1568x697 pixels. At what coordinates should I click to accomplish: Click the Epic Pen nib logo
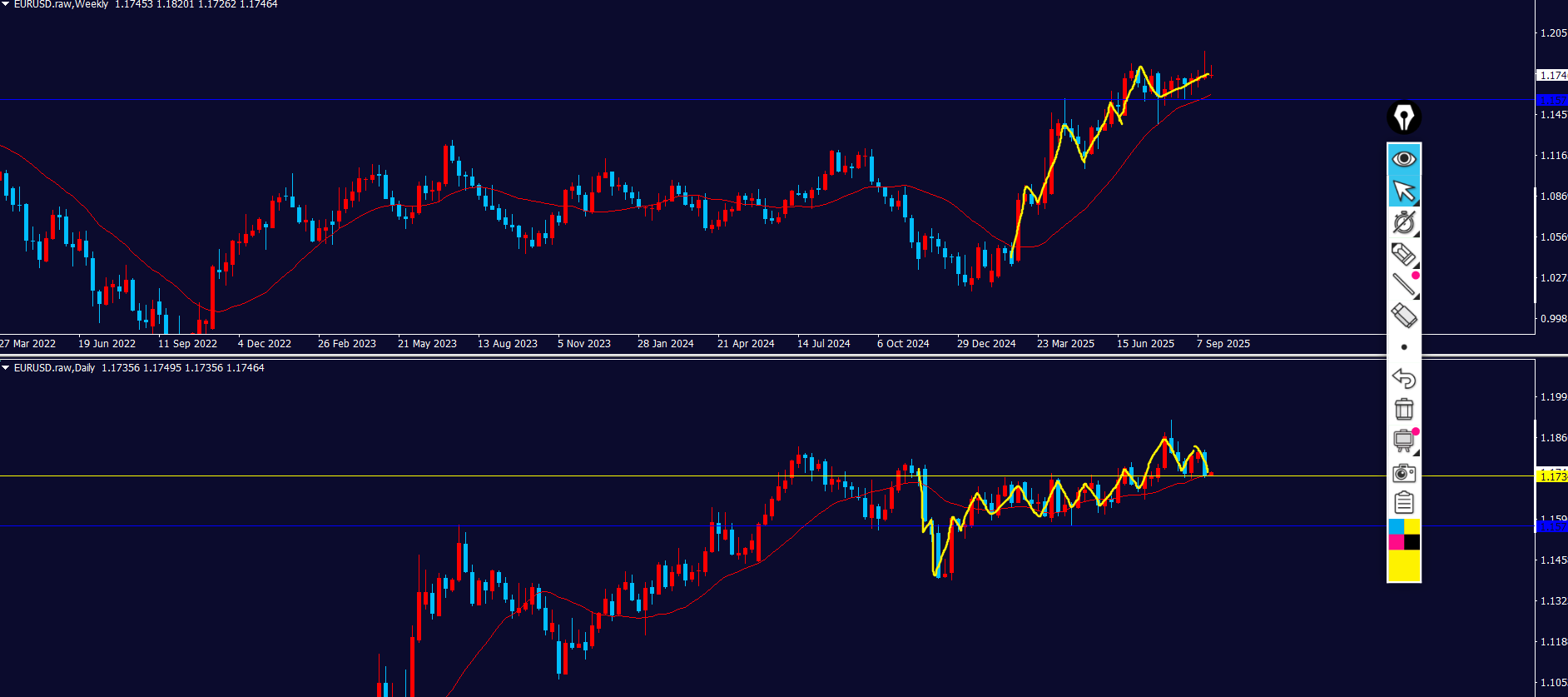1404,117
